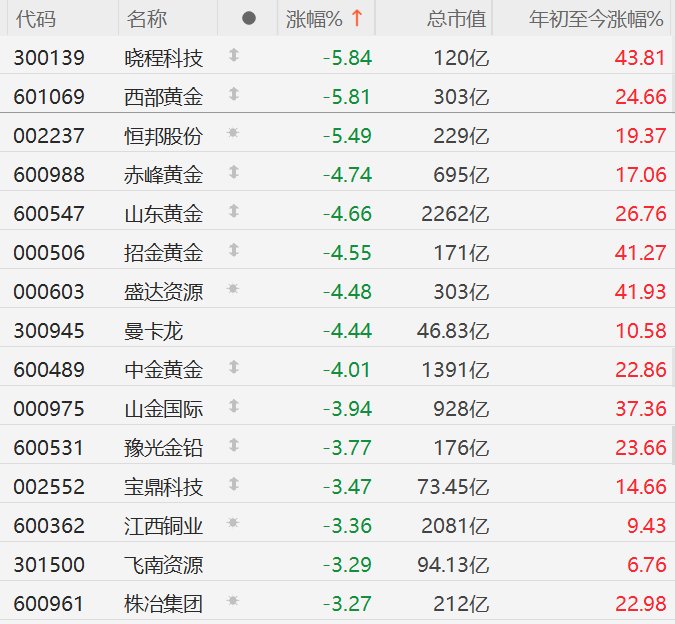Image resolution: width=675 pixels, height=624 pixels.
Task: Click the star icon beside 江西铜业
Action: (233, 523)
